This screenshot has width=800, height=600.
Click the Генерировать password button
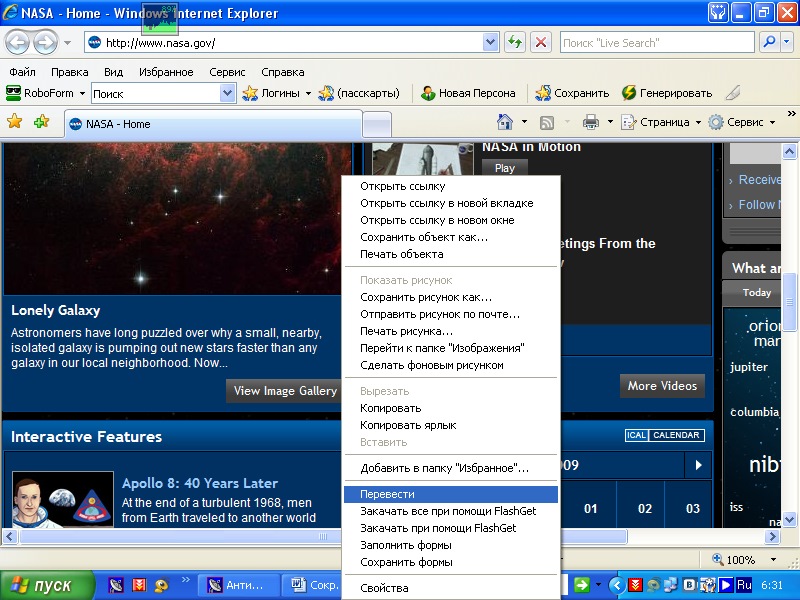point(666,93)
